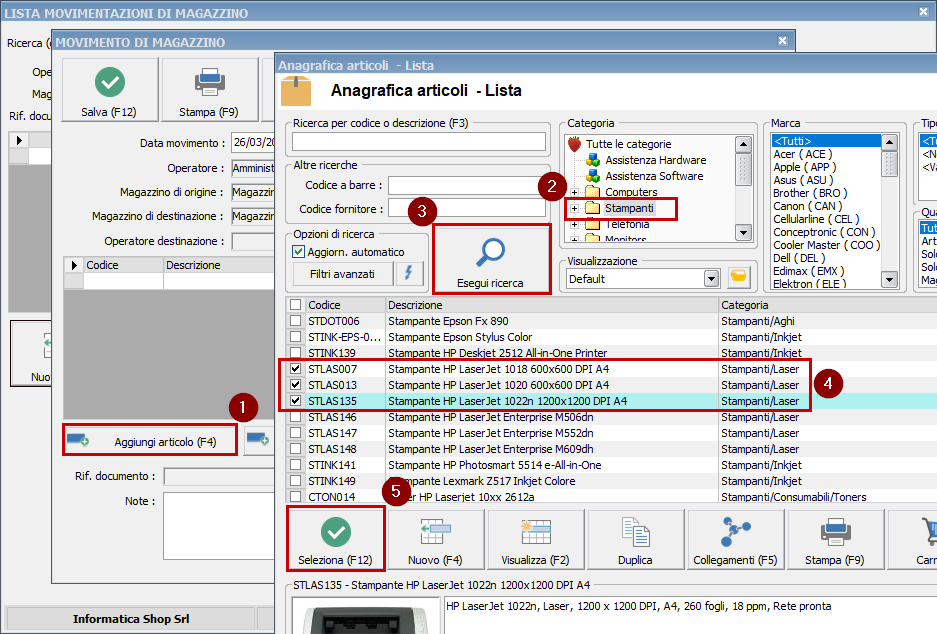
Task: Click Categoria list scroll up arrow
Action: 743,144
